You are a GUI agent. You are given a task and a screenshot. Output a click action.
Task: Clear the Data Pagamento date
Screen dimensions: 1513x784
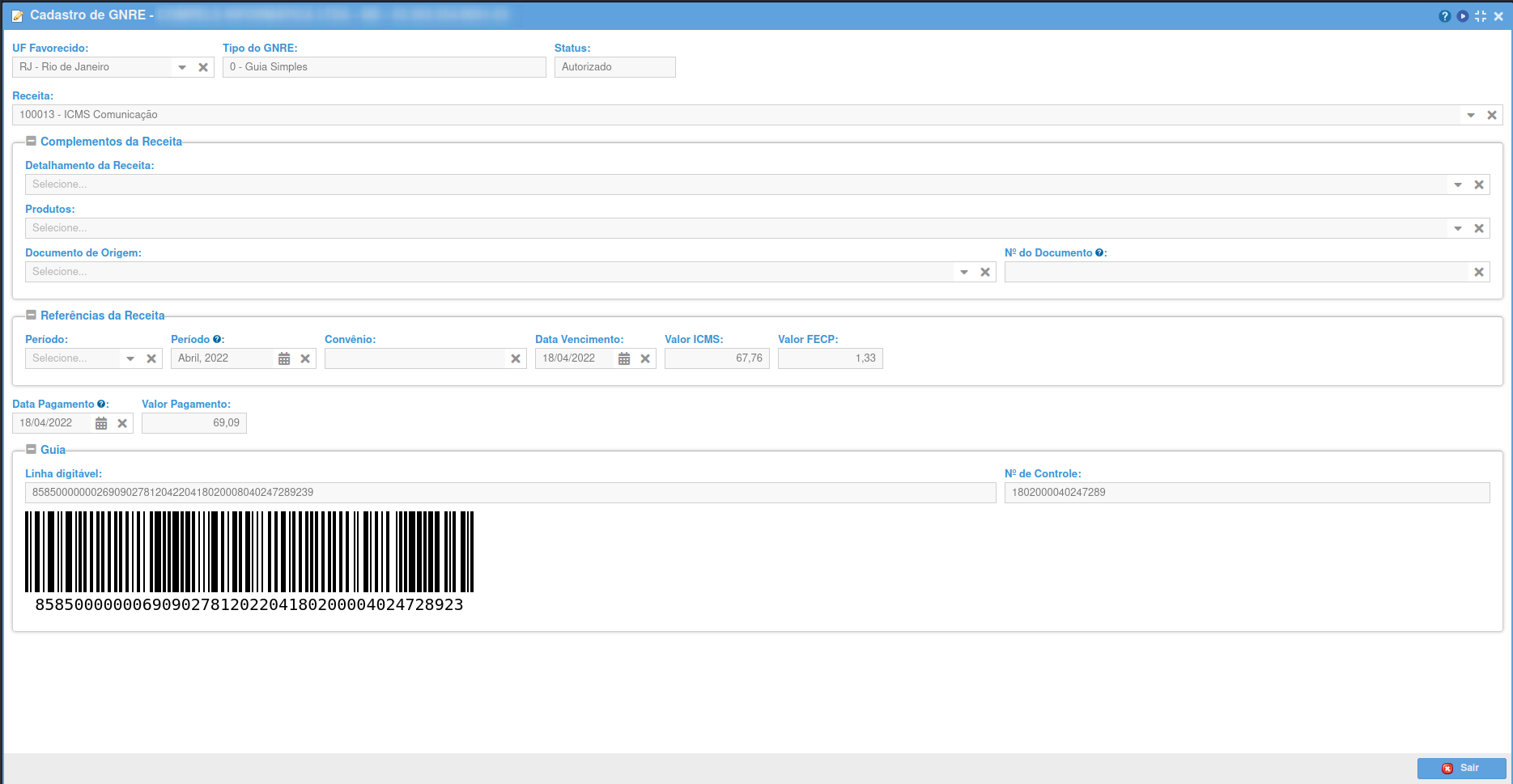122,423
